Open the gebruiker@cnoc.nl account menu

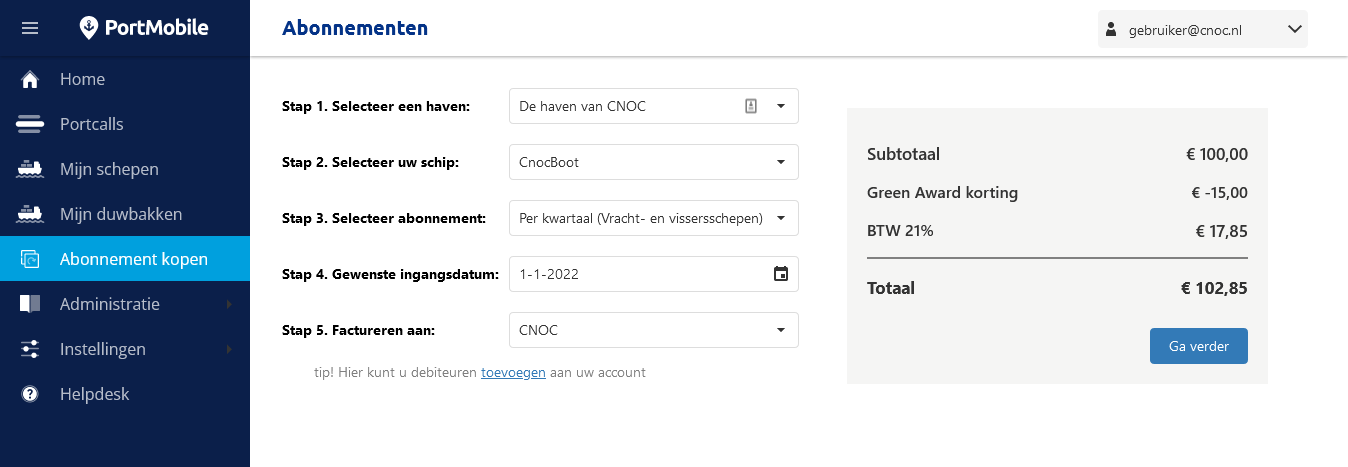(x=1202, y=30)
